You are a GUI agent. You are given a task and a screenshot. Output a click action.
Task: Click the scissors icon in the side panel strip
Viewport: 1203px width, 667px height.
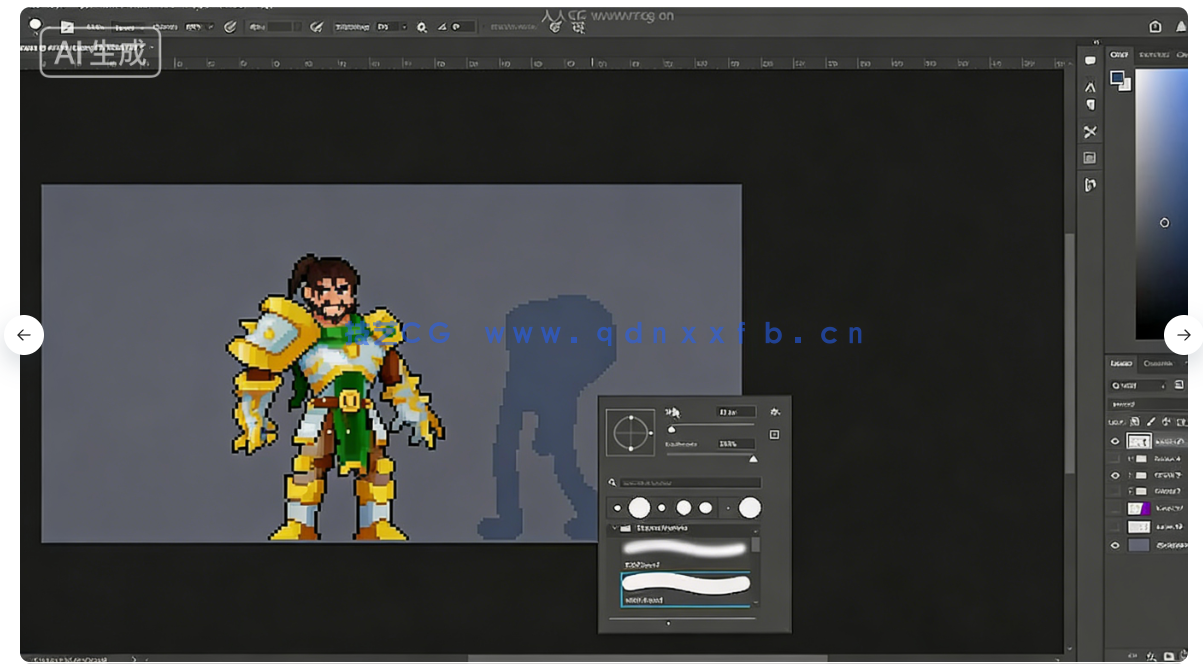click(1090, 132)
